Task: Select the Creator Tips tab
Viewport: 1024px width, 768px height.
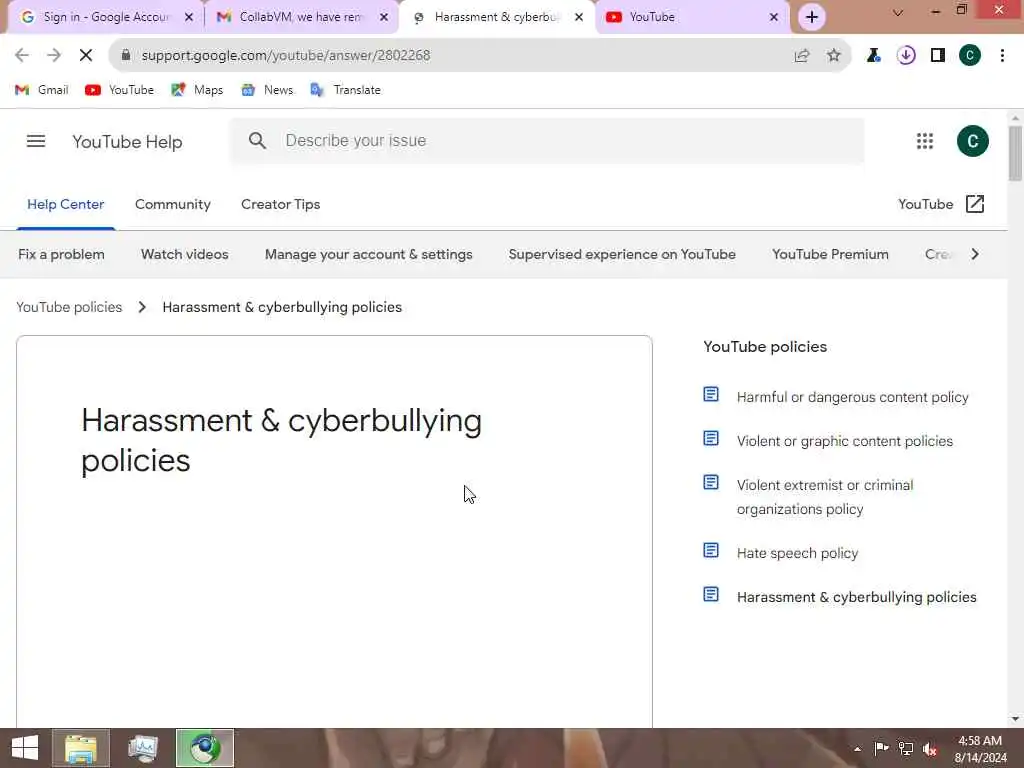Action: click(280, 204)
